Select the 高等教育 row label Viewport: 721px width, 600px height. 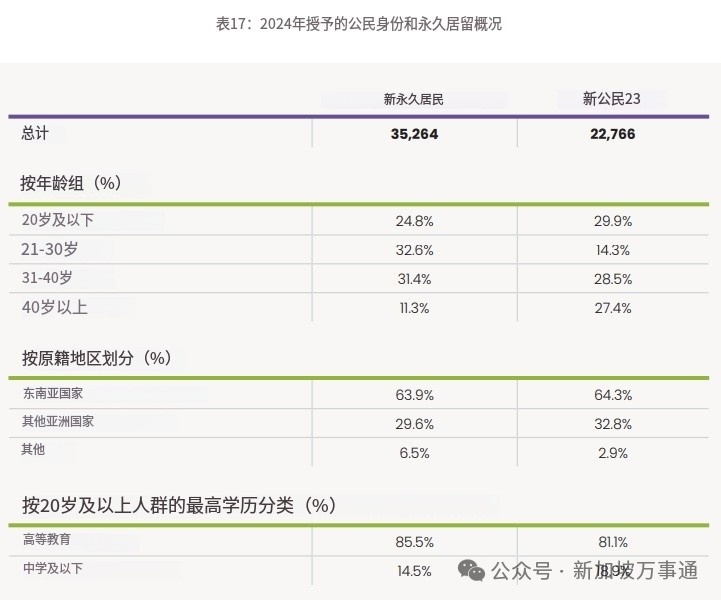tap(47, 539)
